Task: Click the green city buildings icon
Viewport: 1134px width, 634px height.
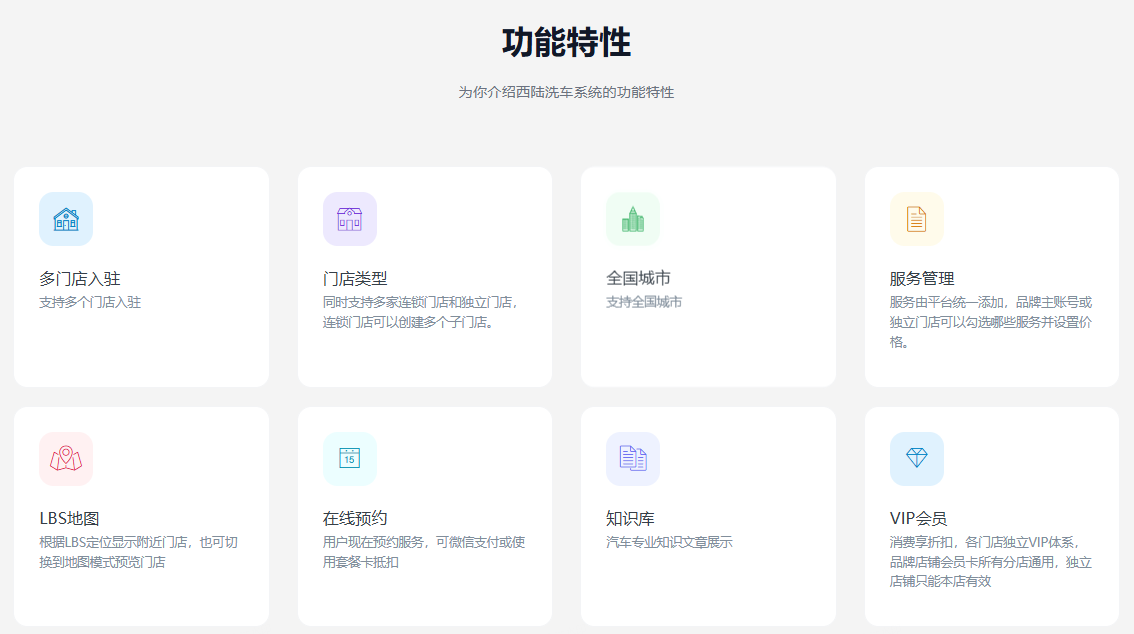Action: 632,219
